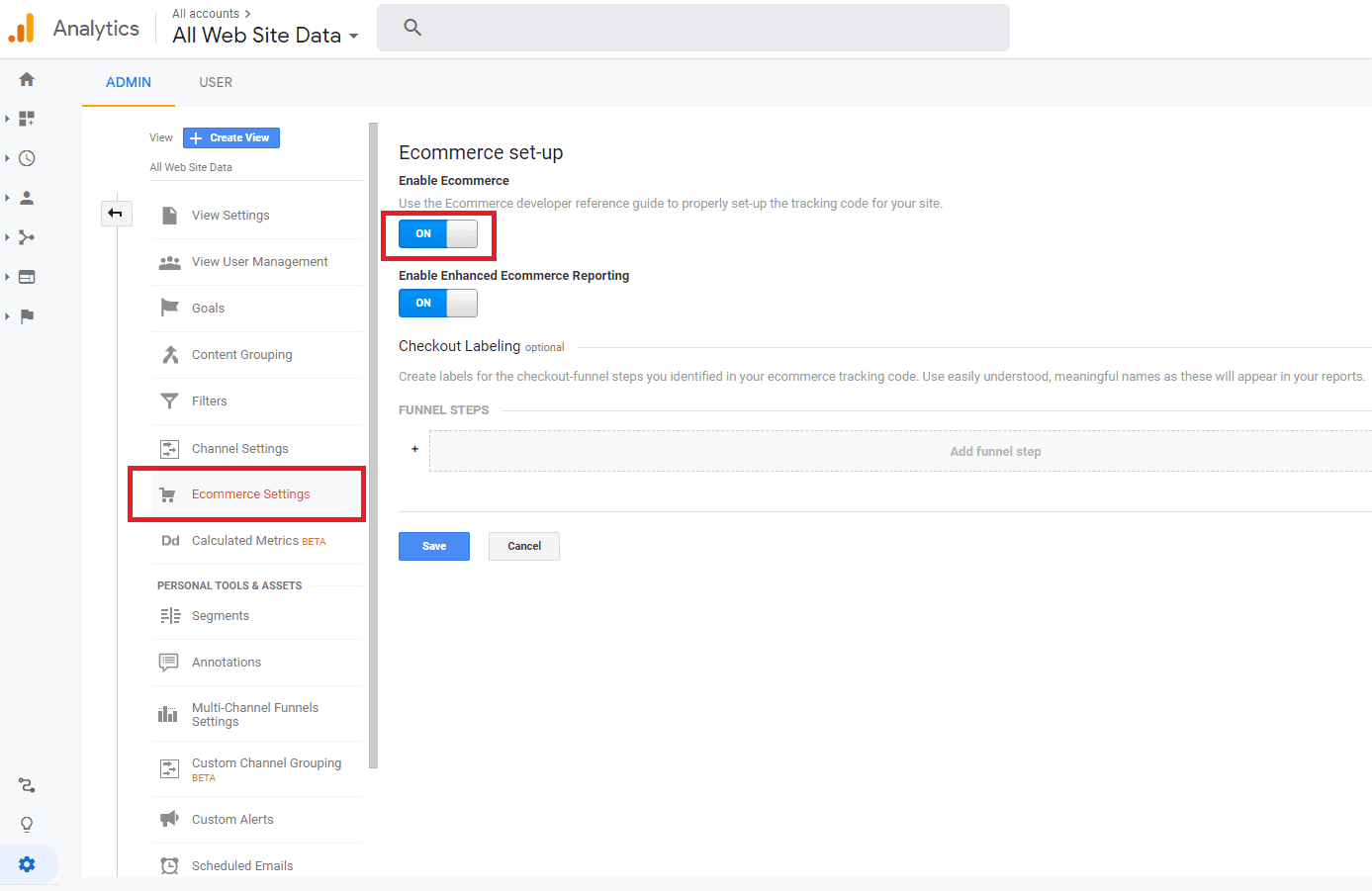
Task: Click the Ecommerce Settings cart icon
Action: point(168,494)
